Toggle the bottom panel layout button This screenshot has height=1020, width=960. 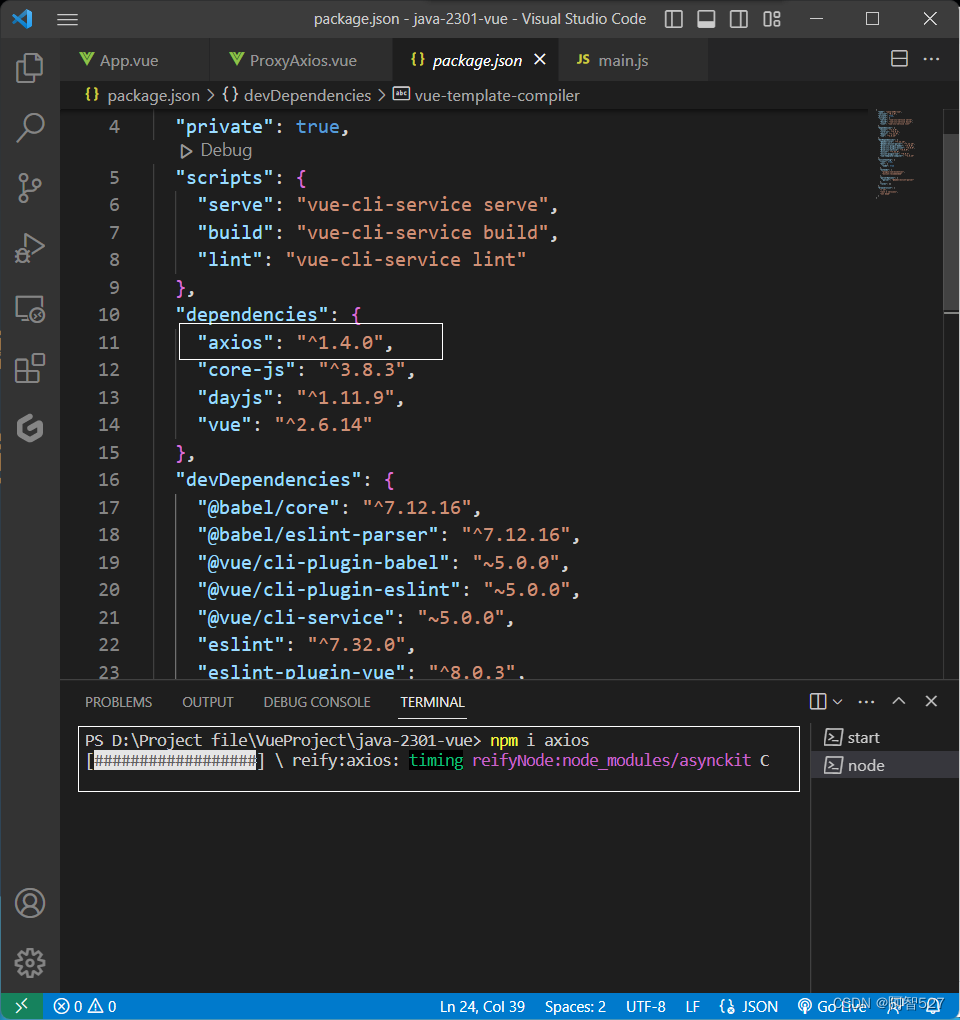coord(706,19)
